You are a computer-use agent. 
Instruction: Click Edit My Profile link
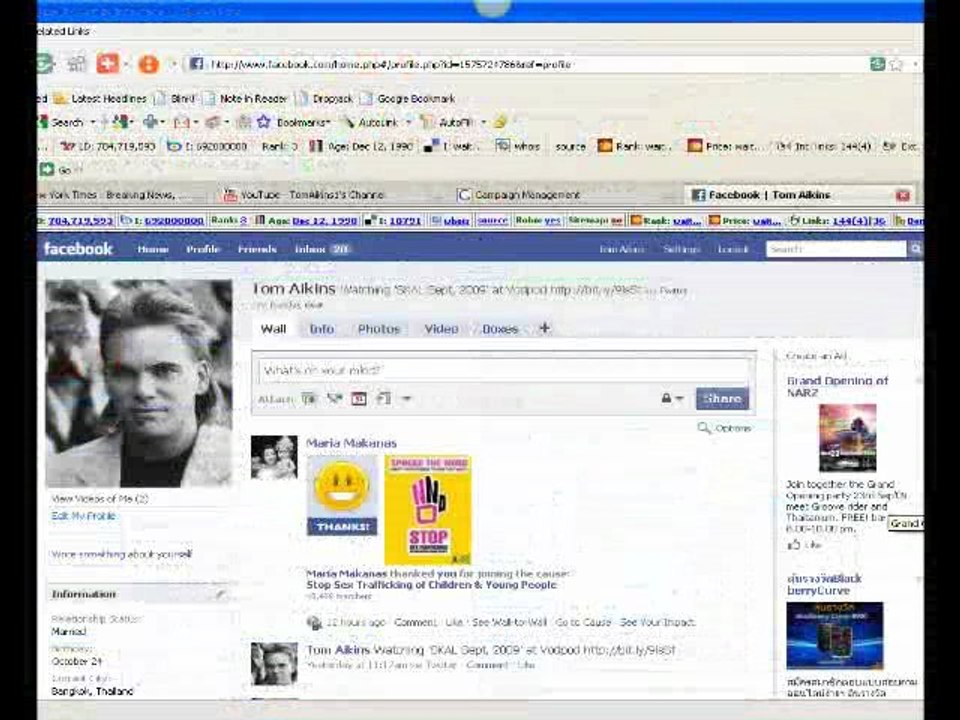pyautogui.click(x=83, y=516)
